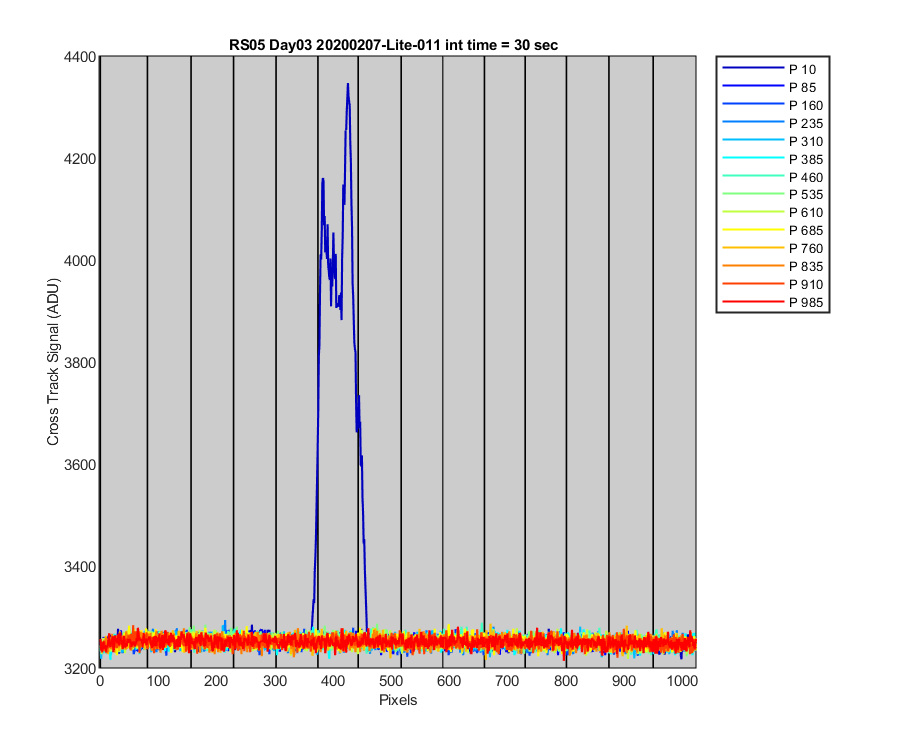This screenshot has height=750, width=900.
Task: Click the 4200 y-axis tick label
Action: pyautogui.click(x=79, y=159)
